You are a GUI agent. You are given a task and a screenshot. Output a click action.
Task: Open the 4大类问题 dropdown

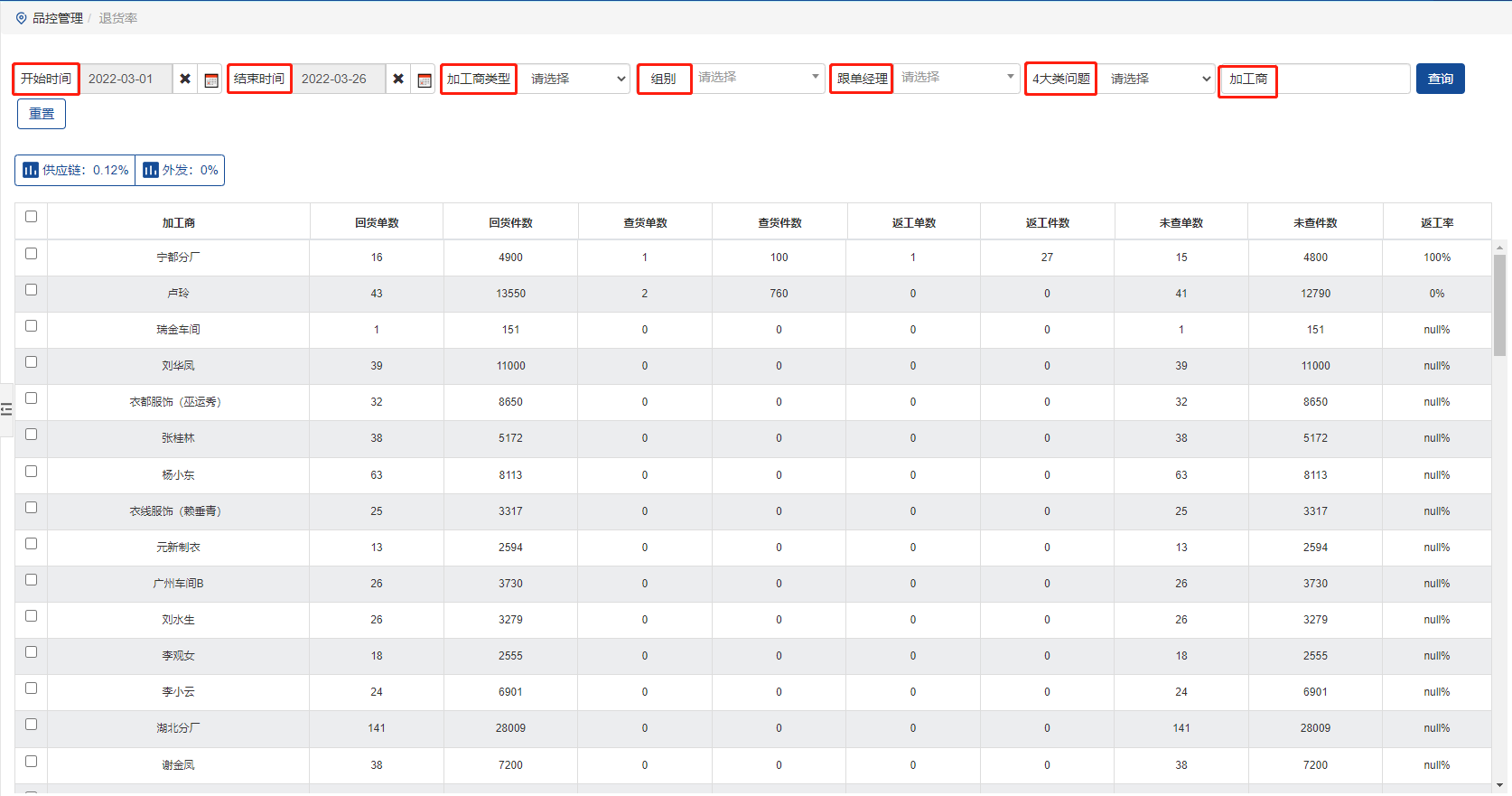coord(1157,80)
